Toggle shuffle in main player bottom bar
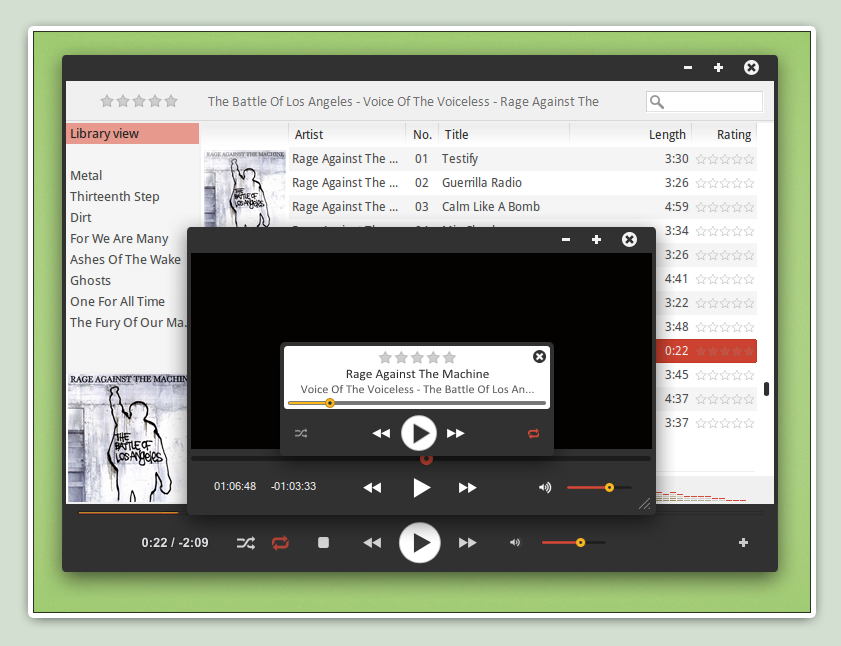 point(246,543)
